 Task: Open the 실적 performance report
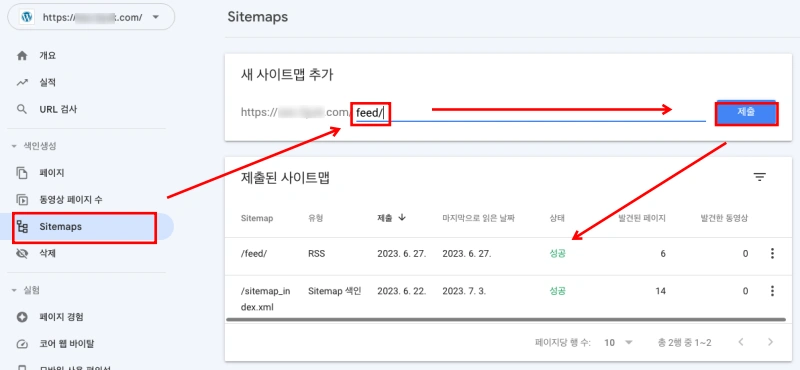click(x=47, y=82)
